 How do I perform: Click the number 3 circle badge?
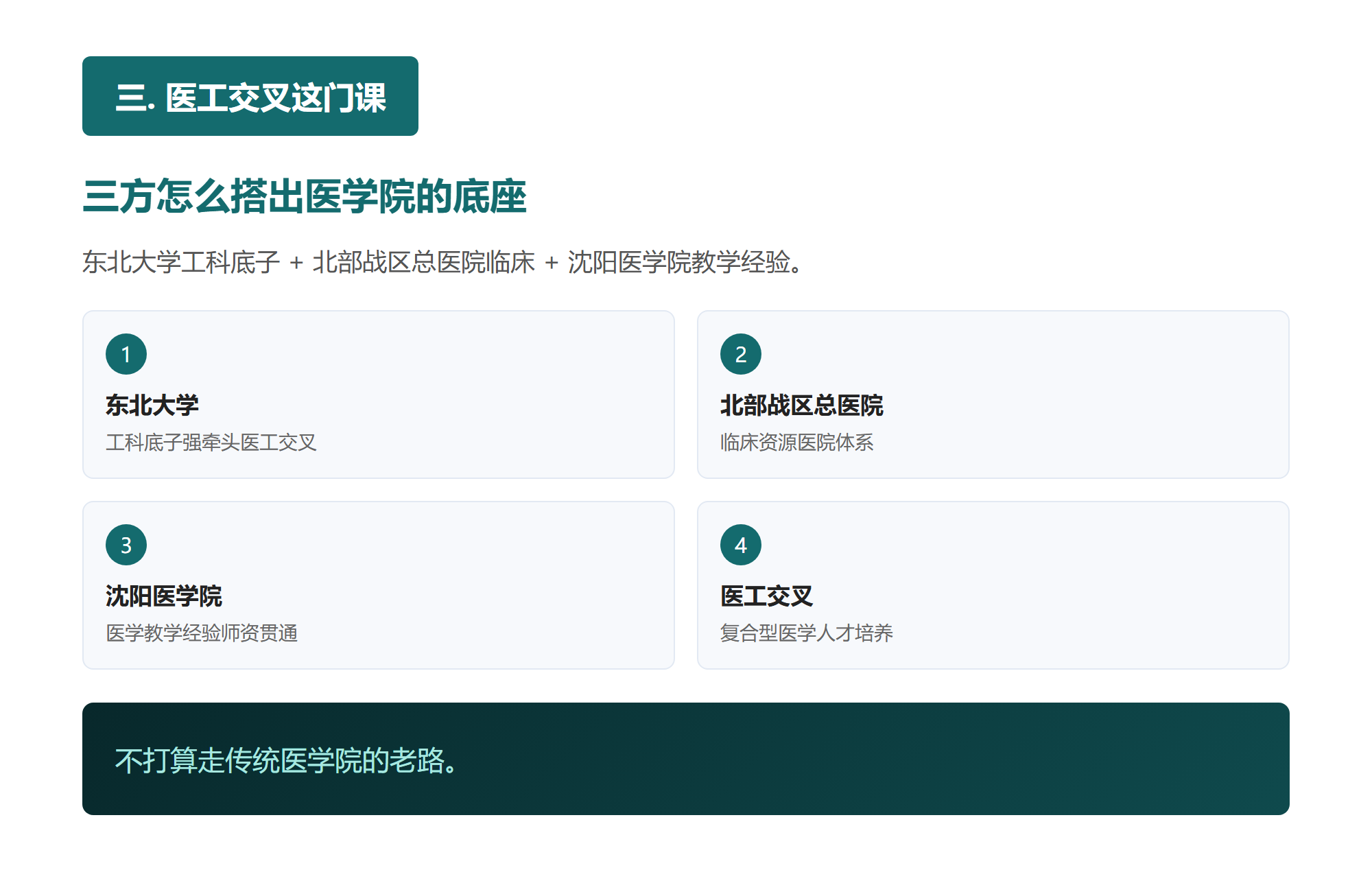point(126,545)
